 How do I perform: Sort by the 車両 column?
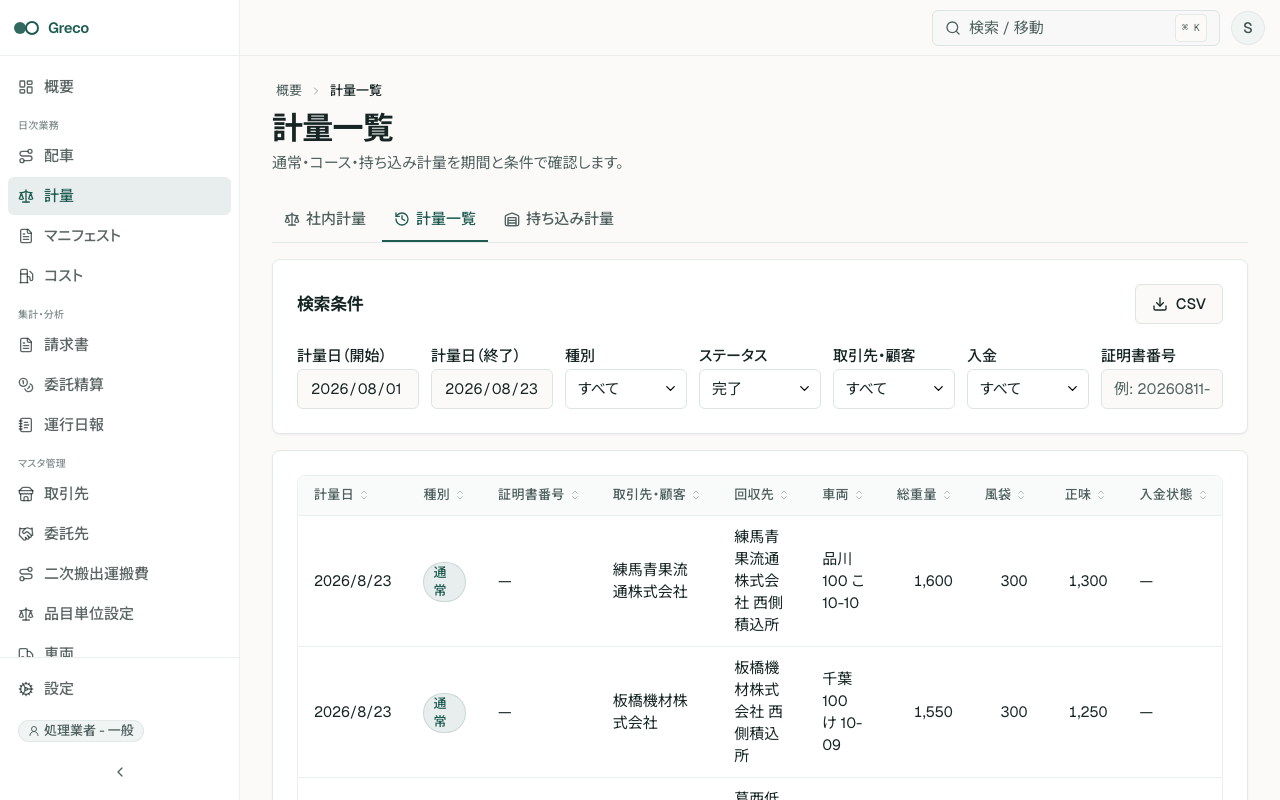click(843, 495)
